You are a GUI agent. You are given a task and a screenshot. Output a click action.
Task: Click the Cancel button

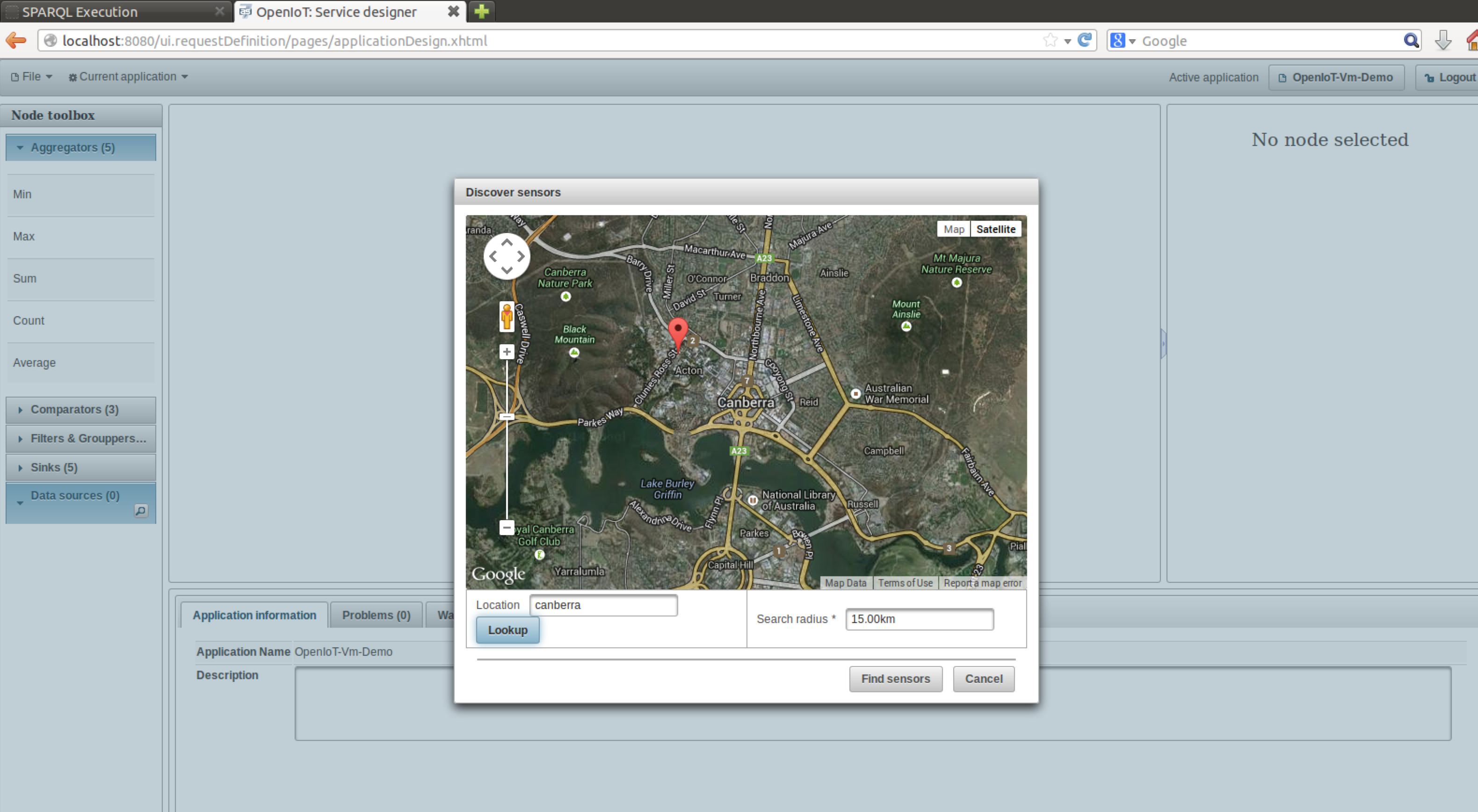point(984,678)
